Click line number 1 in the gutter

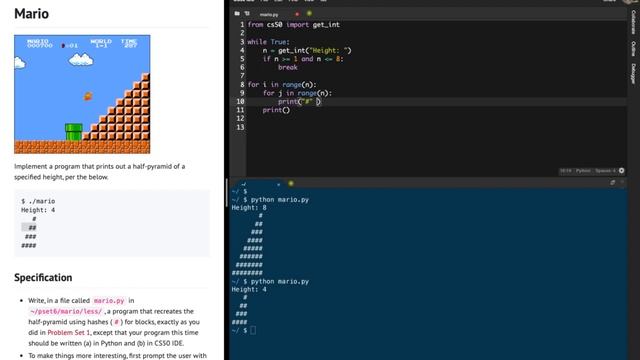(x=242, y=24)
